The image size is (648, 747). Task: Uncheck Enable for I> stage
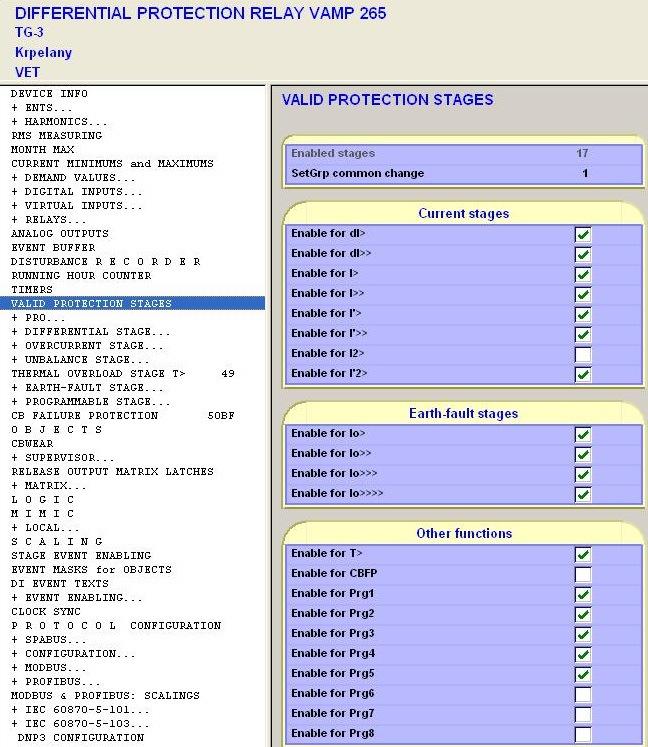click(583, 274)
